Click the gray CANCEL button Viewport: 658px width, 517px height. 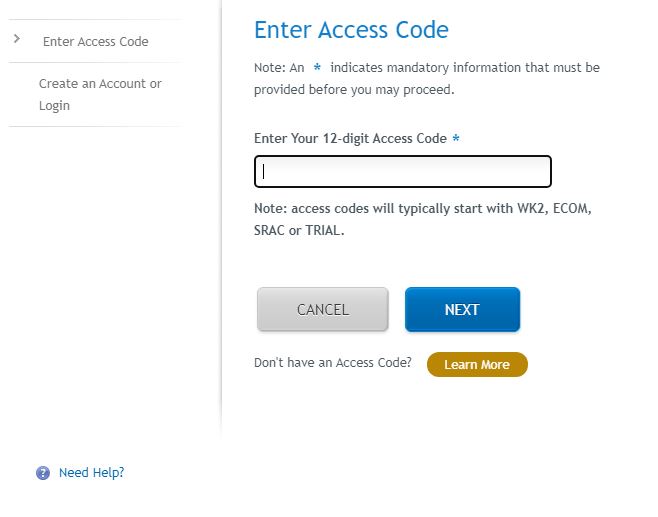(x=323, y=309)
